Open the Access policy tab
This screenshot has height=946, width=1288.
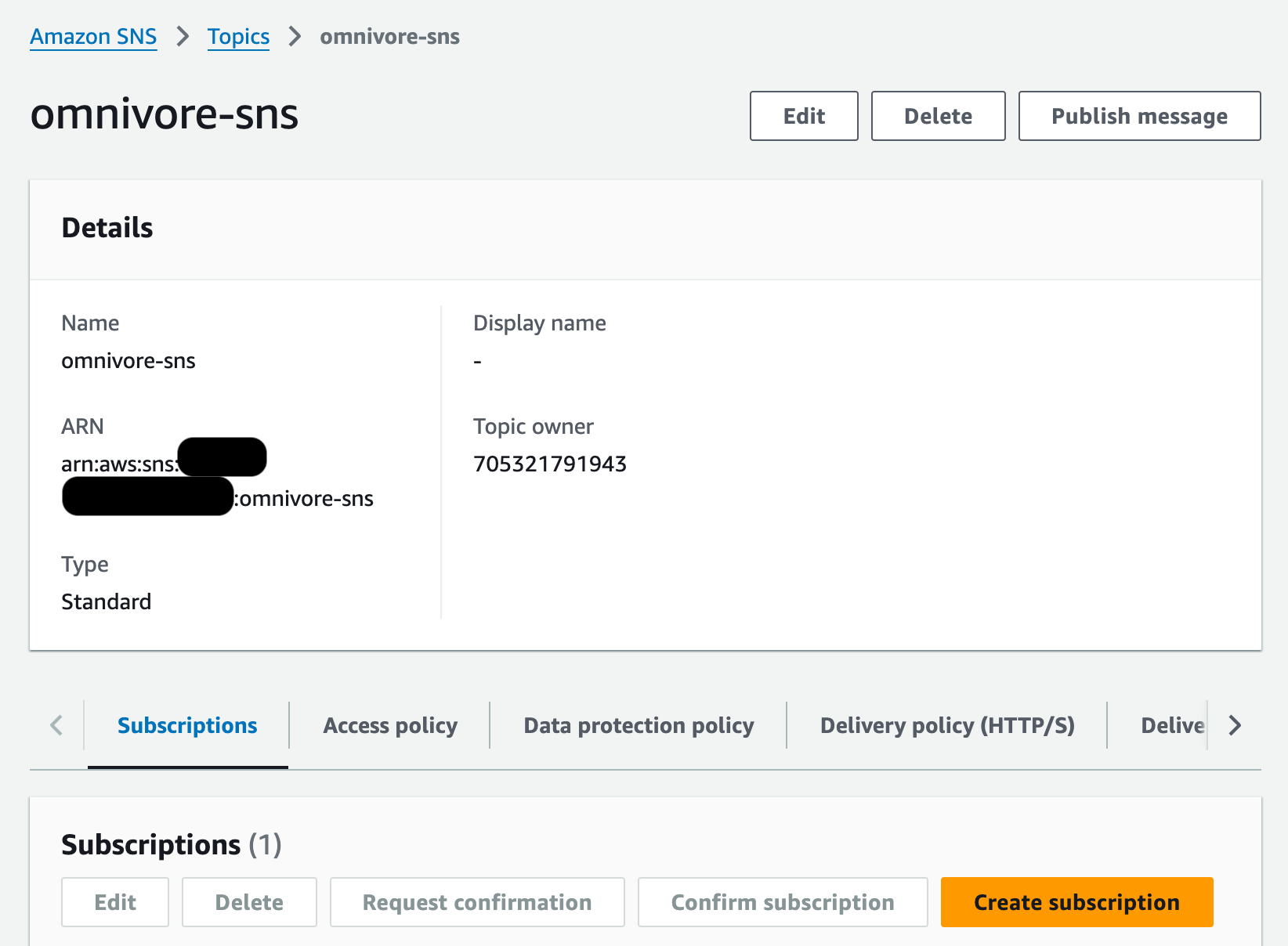[x=390, y=725]
